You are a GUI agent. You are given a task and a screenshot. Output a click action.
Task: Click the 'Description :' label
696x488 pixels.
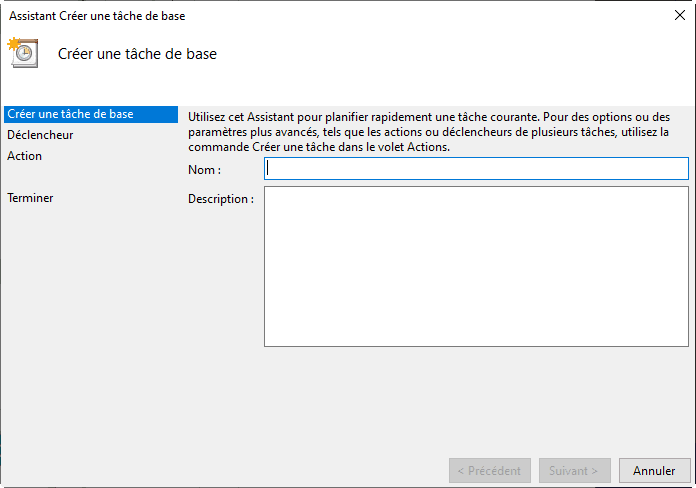pyautogui.click(x=221, y=199)
